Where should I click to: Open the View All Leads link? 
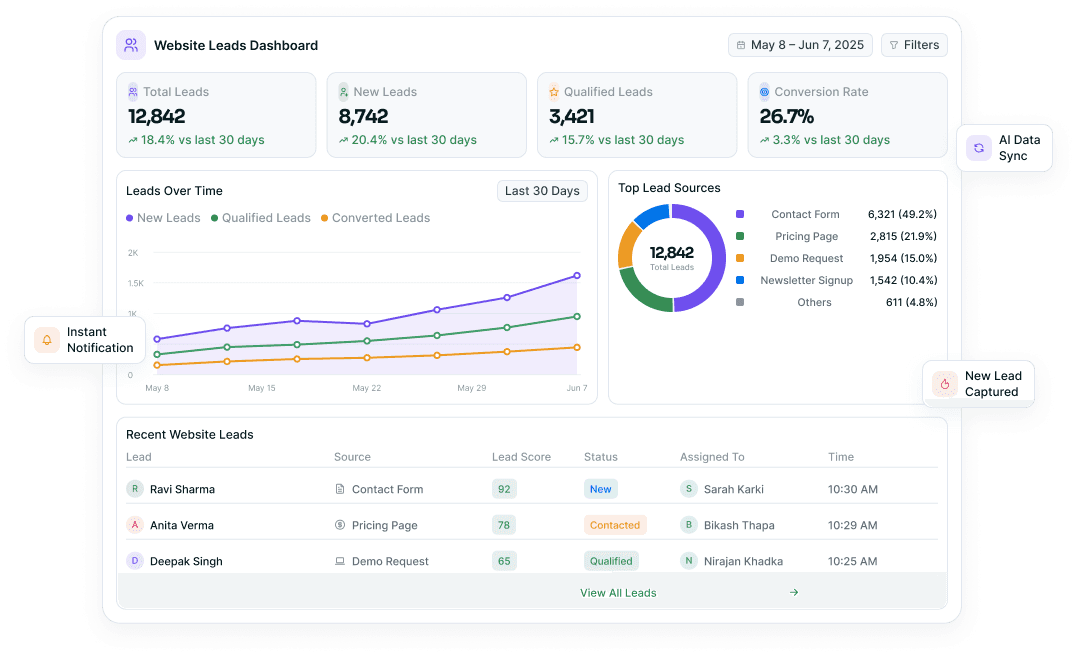click(x=618, y=593)
